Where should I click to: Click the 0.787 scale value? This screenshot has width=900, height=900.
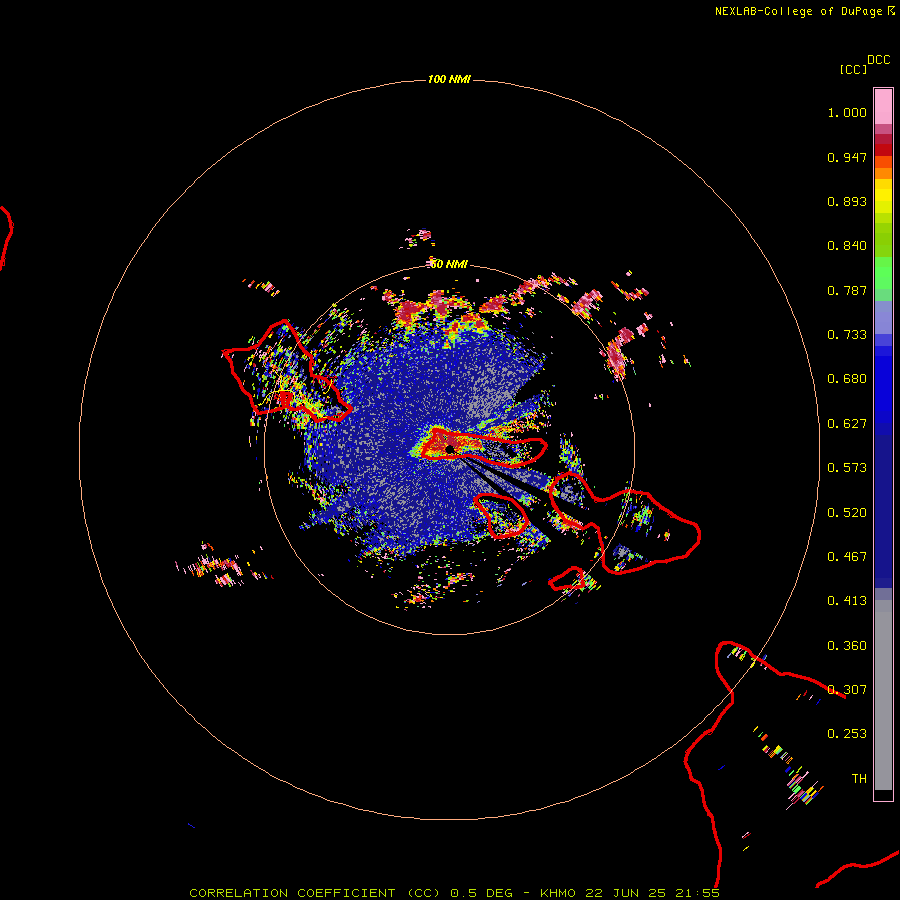pyautogui.click(x=847, y=290)
